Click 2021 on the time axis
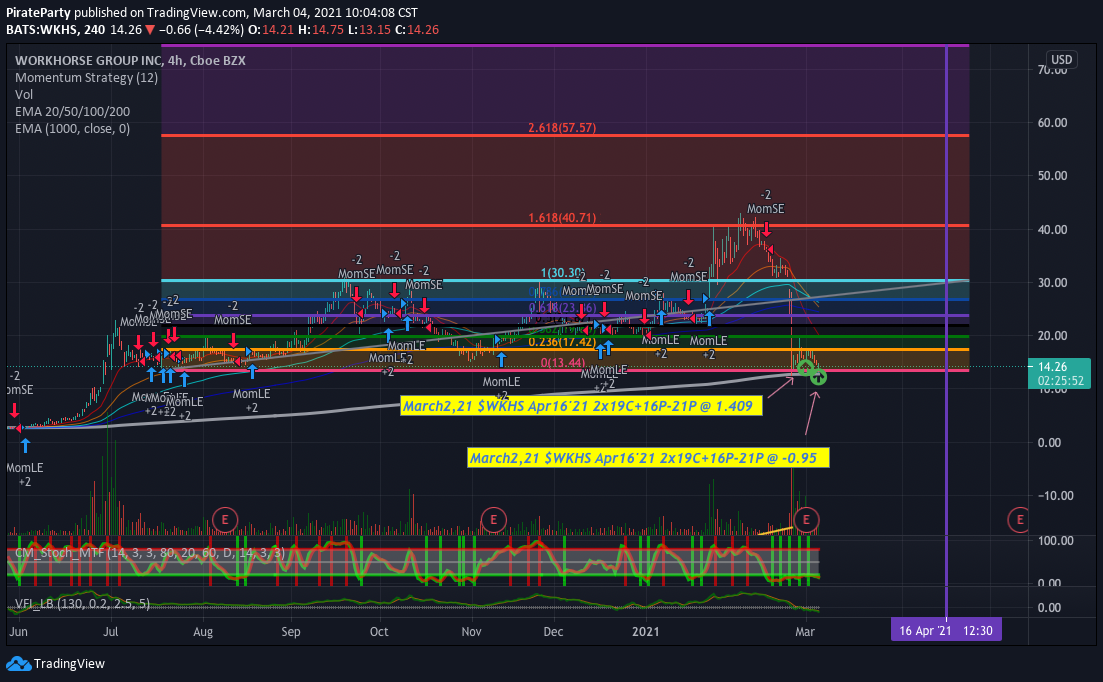1103x682 pixels. pos(646,631)
